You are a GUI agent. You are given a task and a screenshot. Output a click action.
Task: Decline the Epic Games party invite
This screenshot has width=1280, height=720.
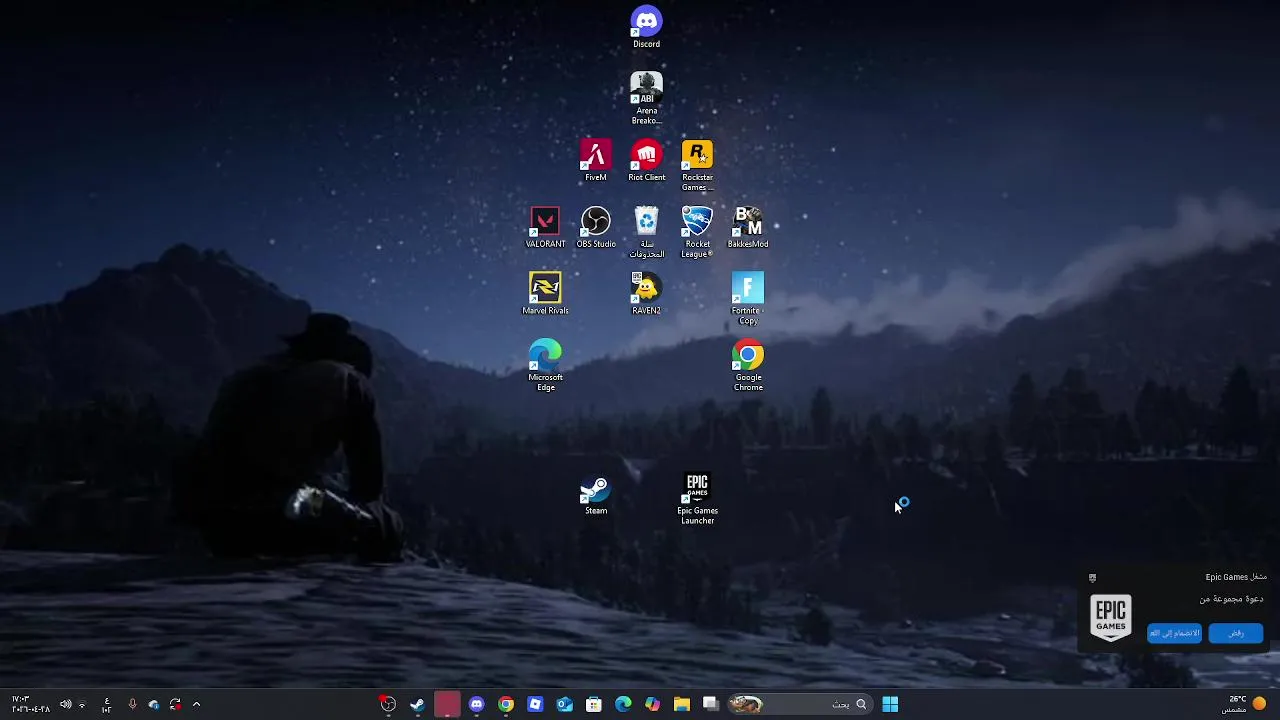pos(1236,633)
